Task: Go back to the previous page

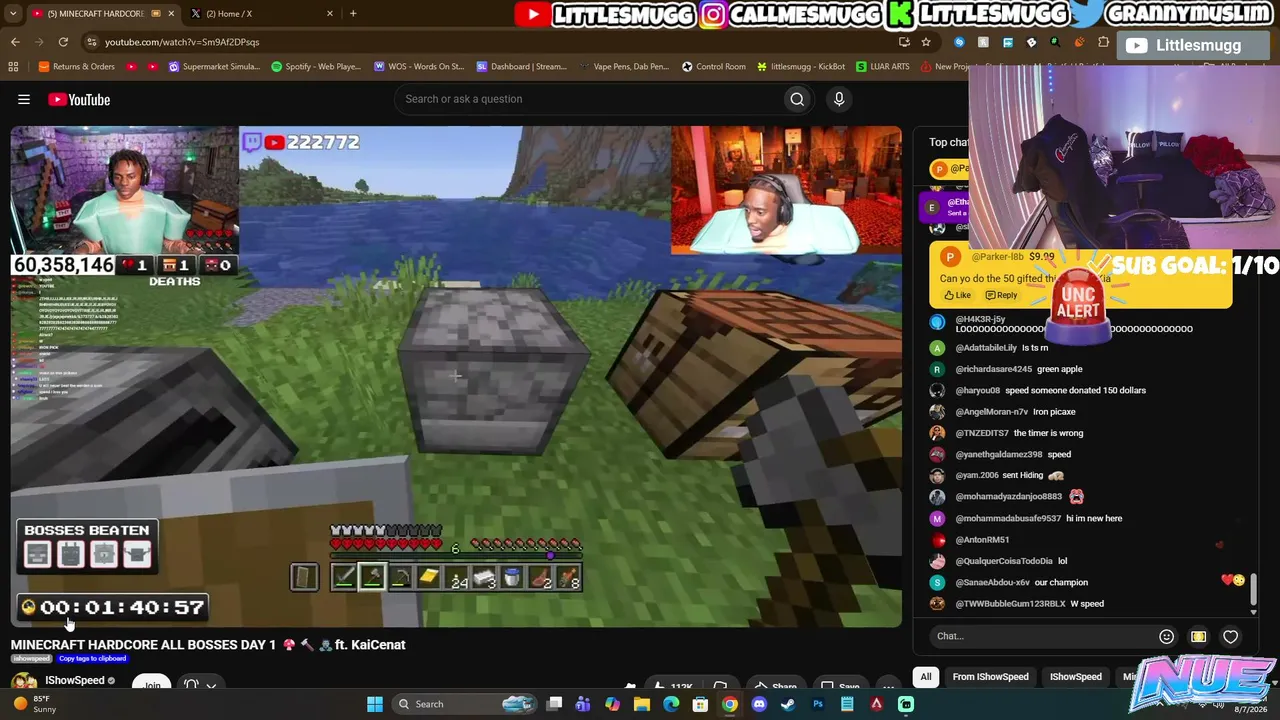Action: [x=15, y=42]
